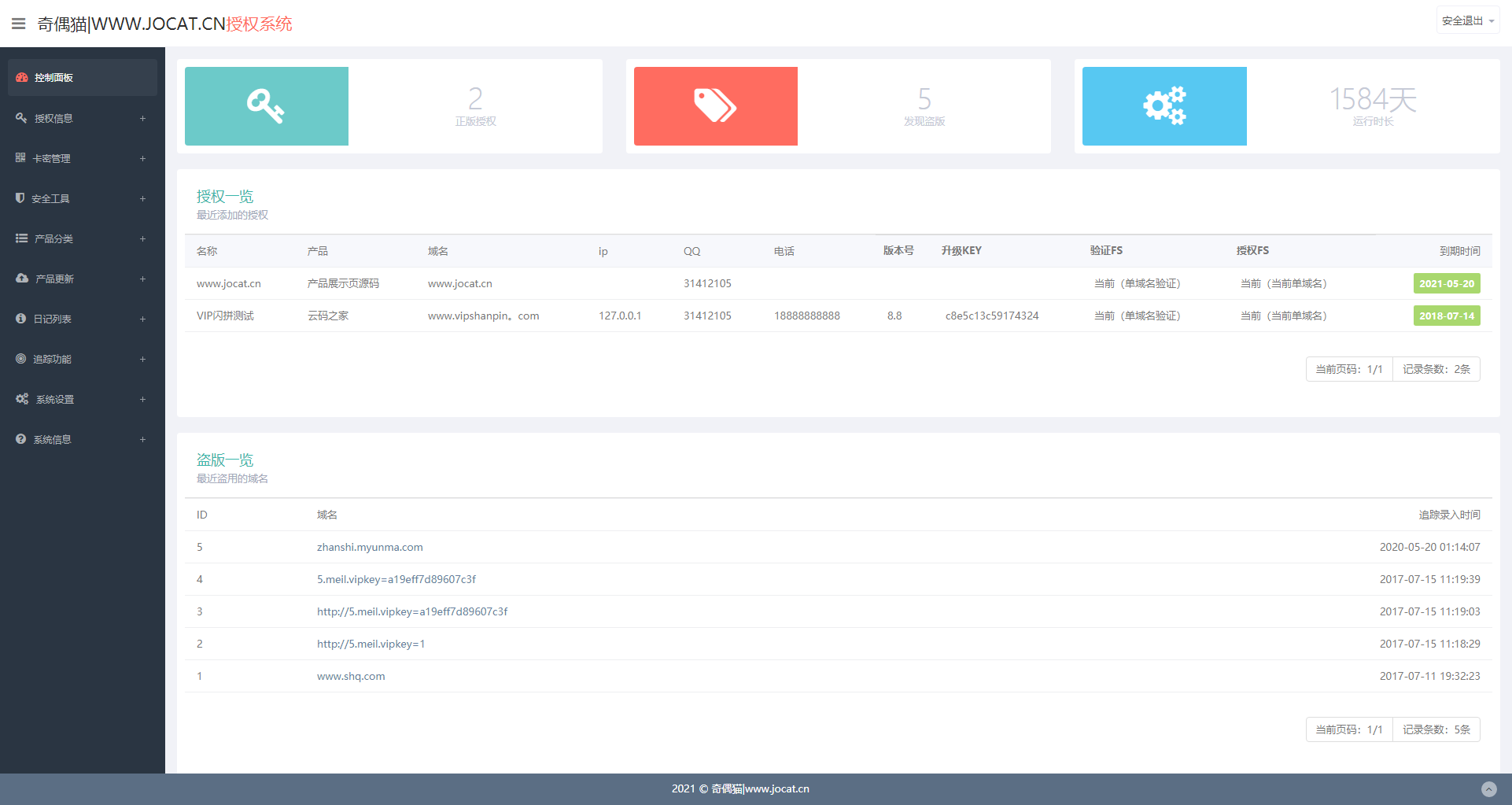Click the target icon beside 追踪功能
This screenshot has height=805, width=1512.
[x=21, y=358]
